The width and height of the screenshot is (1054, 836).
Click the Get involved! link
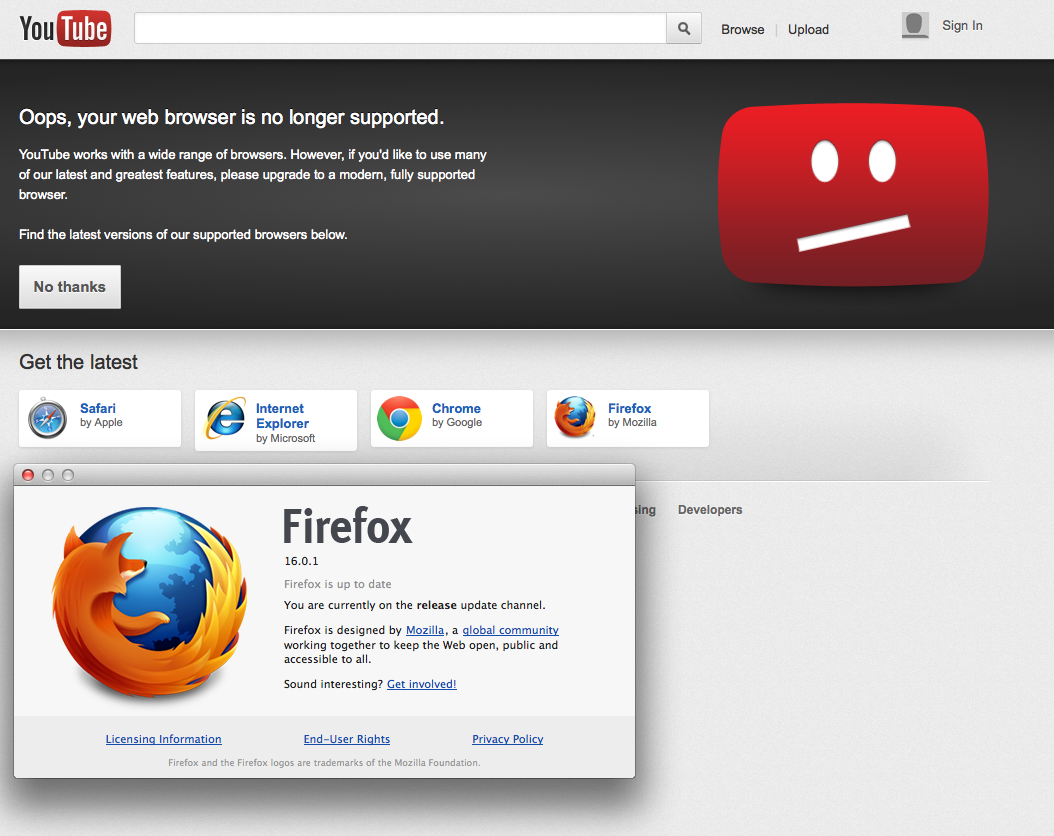click(x=421, y=684)
